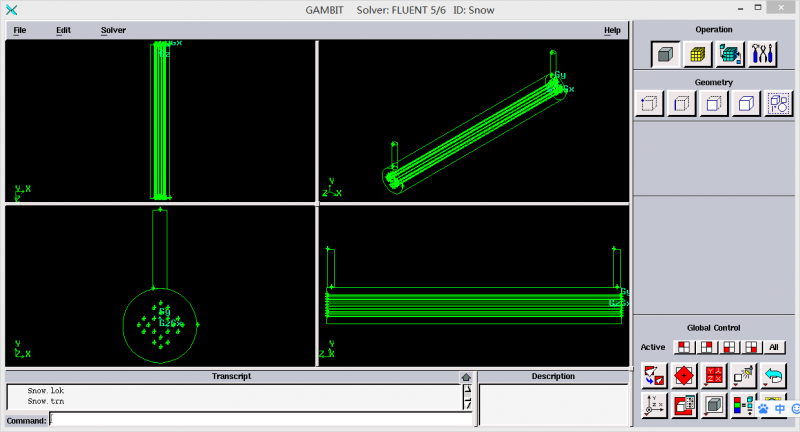Click the Baidu IME paw icon
Screen dimensions: 800x432
[x=763, y=409]
